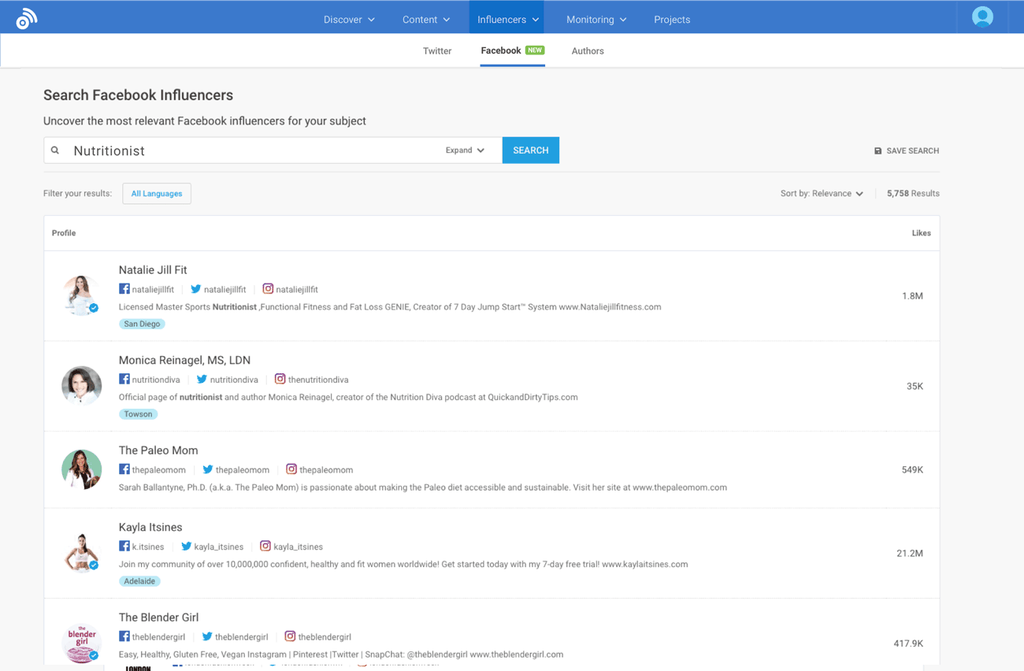
Task: Switch to the Facebook tab
Action: (513, 50)
